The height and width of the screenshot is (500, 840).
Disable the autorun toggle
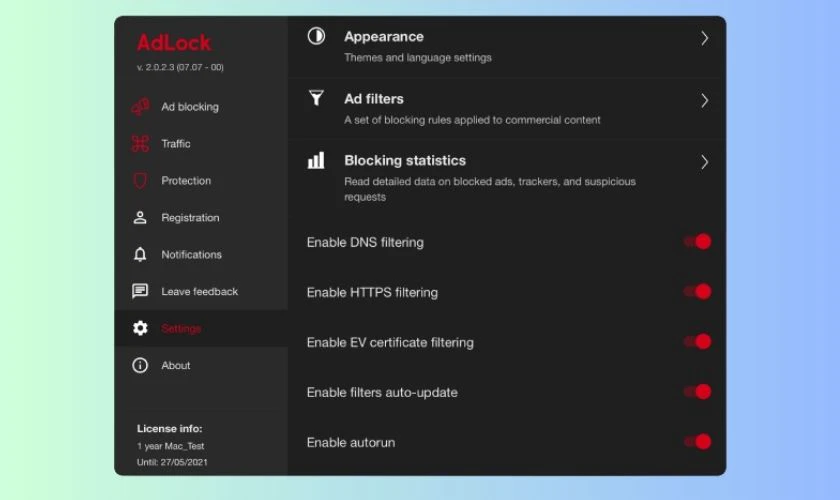pos(697,442)
